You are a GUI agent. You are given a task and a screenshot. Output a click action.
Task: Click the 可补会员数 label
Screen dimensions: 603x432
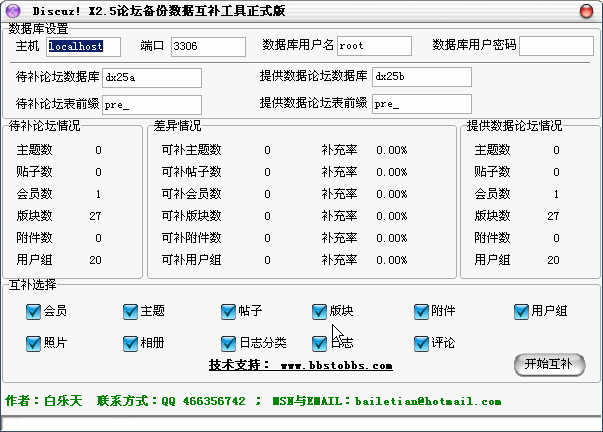[x=191, y=194]
